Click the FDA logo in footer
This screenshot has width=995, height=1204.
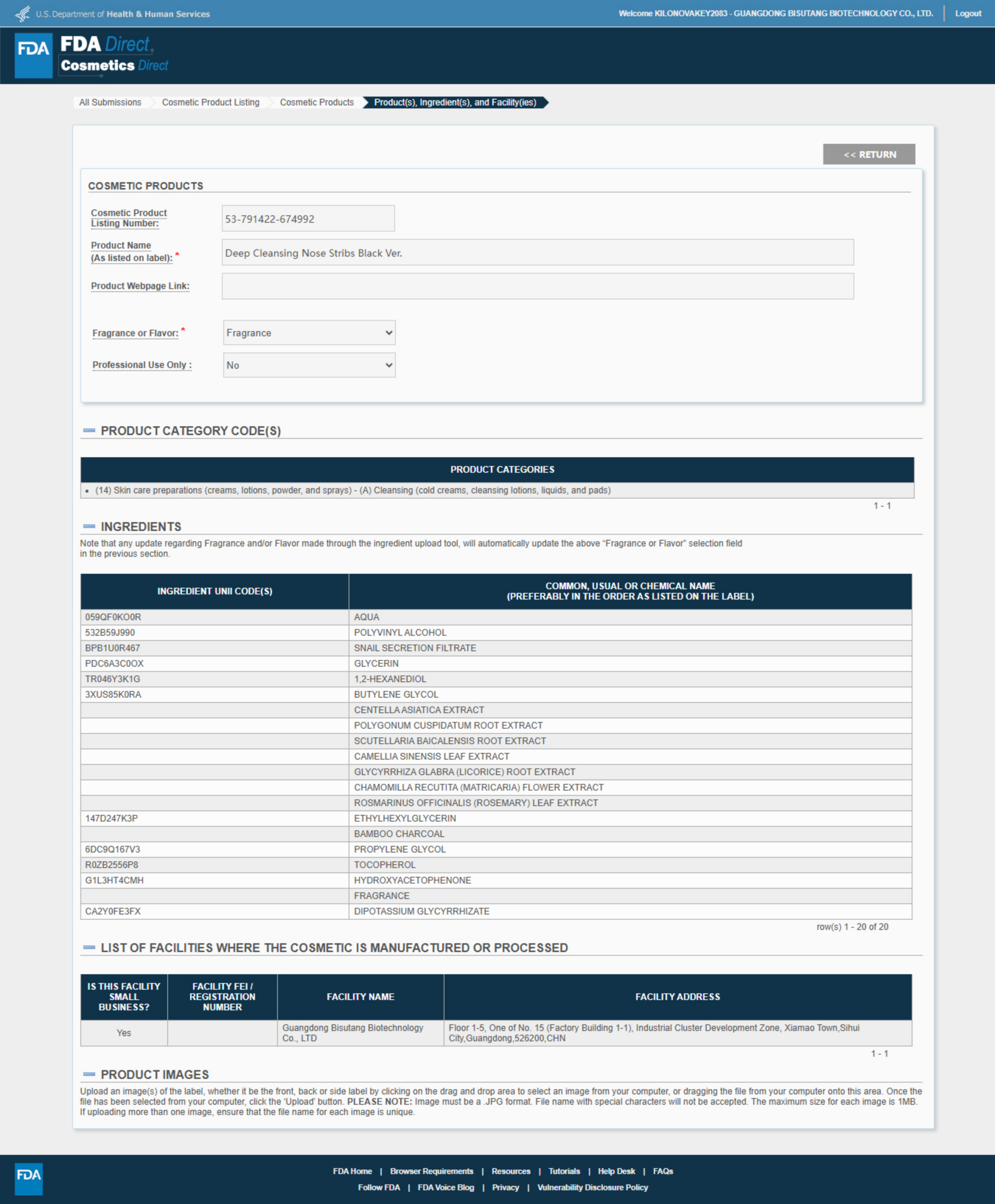point(28,1178)
